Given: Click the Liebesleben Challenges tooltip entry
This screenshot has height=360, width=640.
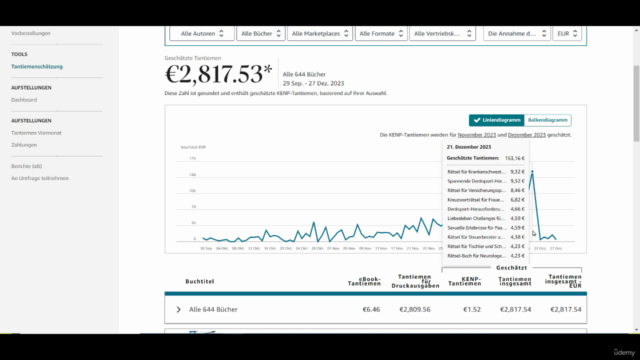Looking at the screenshot, I should pyautogui.click(x=486, y=218).
